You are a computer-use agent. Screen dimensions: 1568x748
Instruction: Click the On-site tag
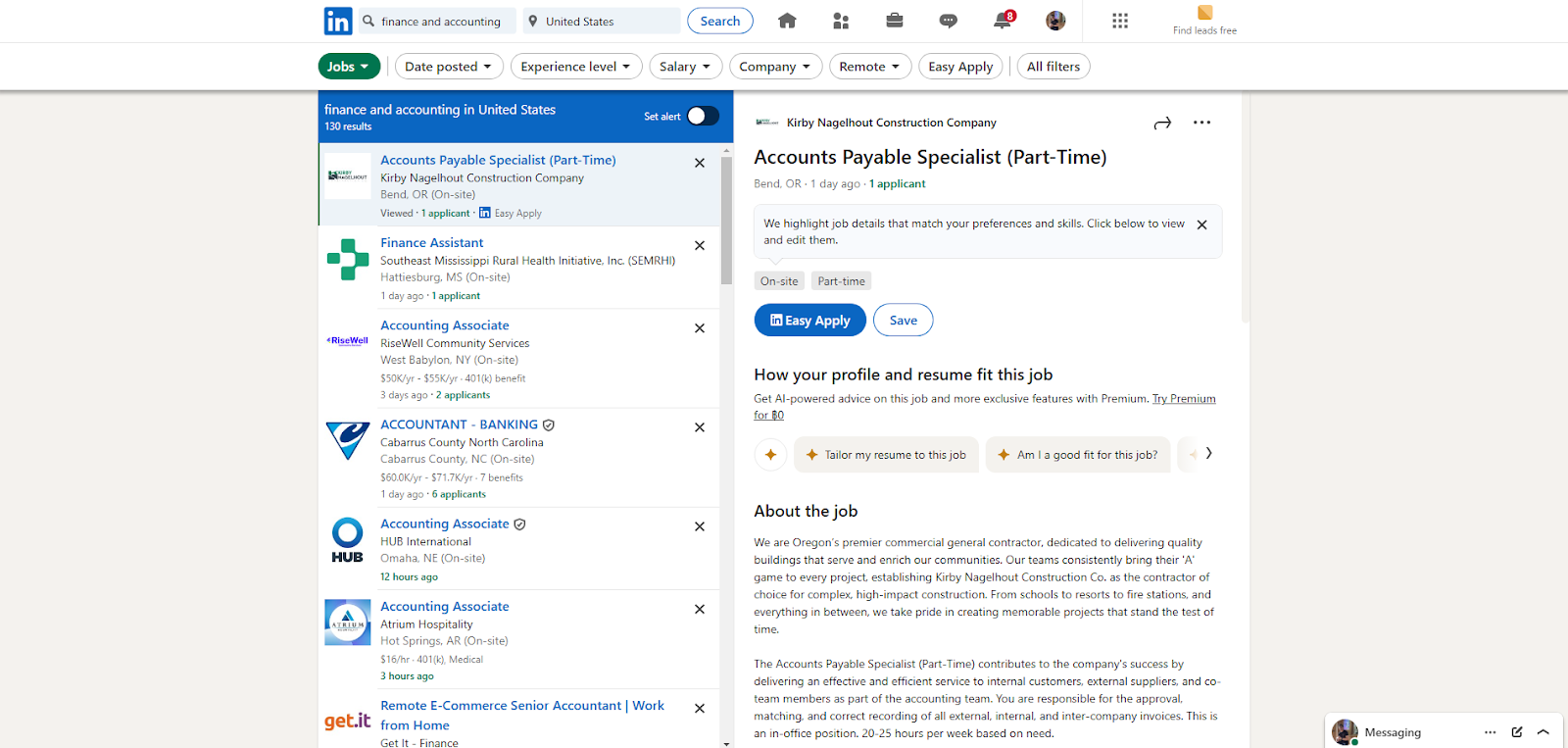point(779,281)
